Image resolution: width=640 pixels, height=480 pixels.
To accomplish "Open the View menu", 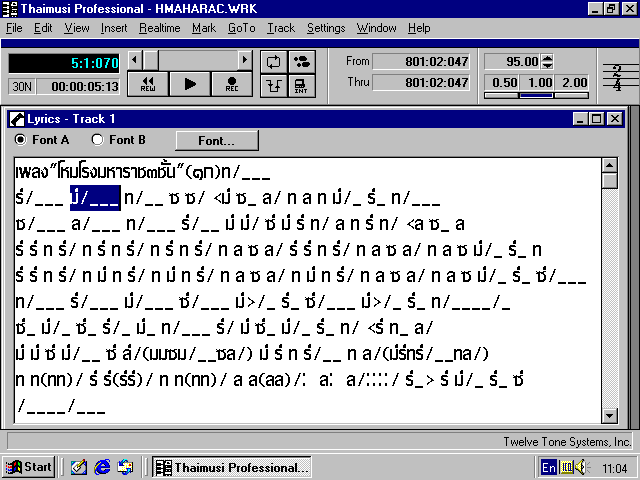I will (77, 28).
